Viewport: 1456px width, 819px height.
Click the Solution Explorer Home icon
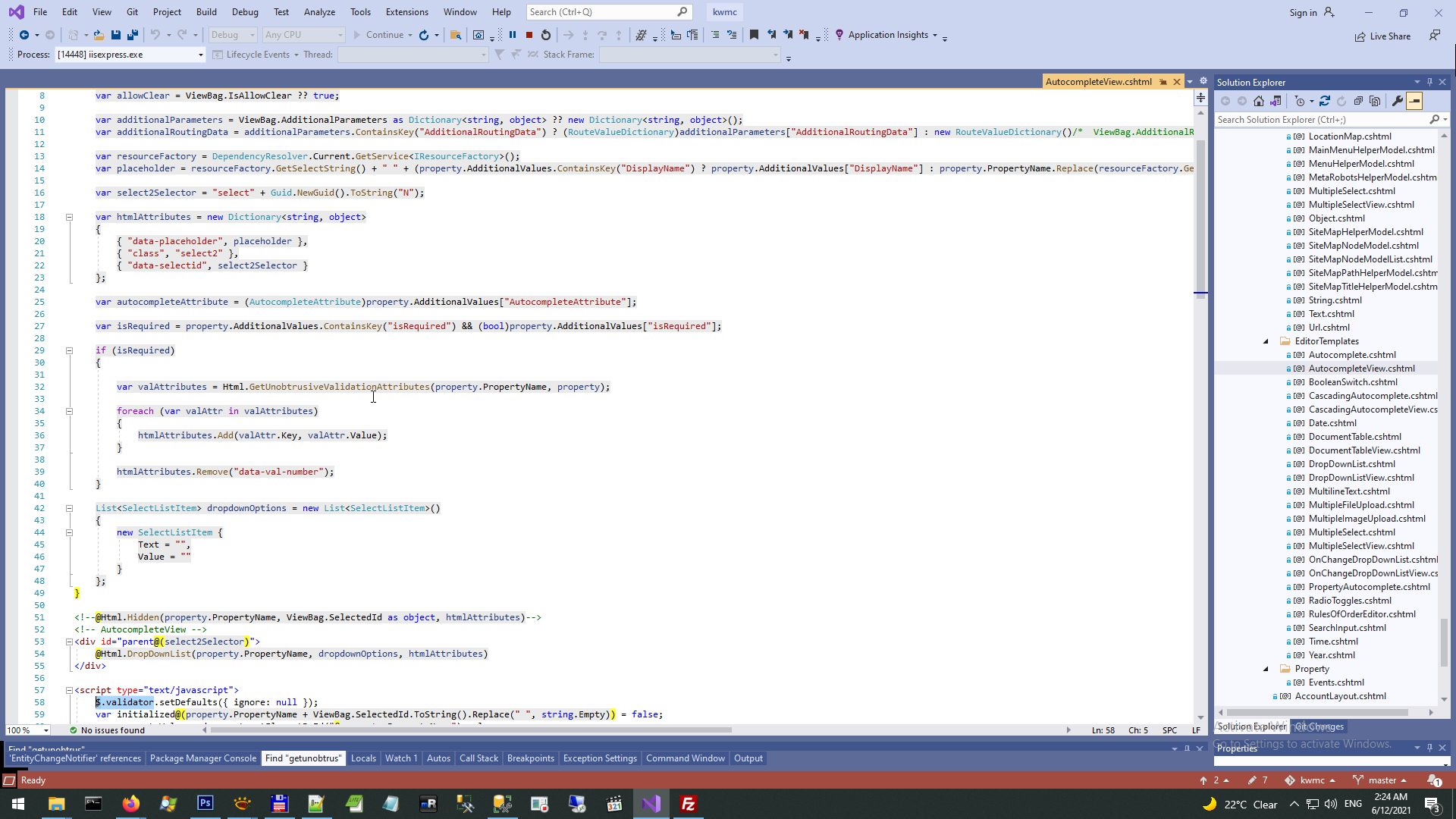[1259, 101]
